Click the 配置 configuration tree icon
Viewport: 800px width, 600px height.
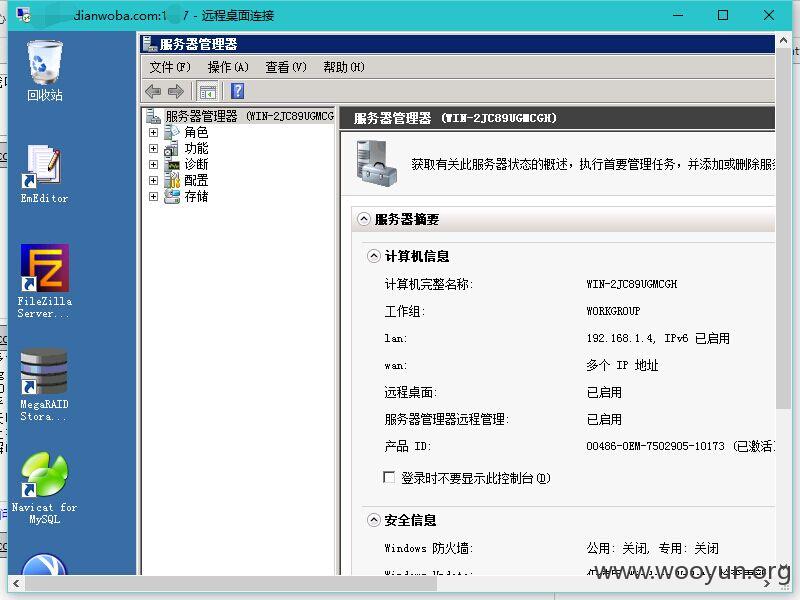coord(172,180)
